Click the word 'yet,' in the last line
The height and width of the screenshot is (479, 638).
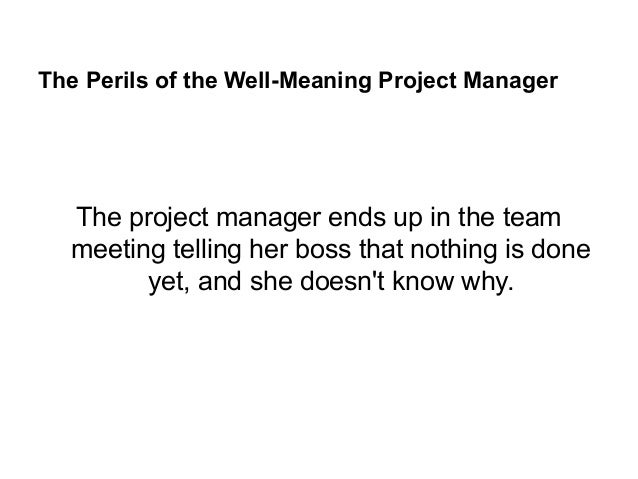(x=168, y=282)
